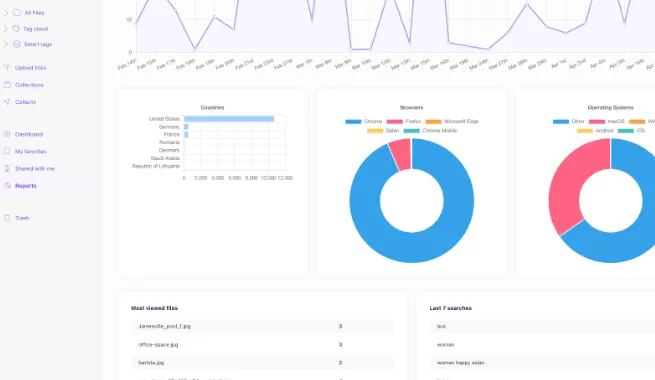This screenshot has height=380, width=655.
Task: Expand the All Files tree
Action: [6, 13]
